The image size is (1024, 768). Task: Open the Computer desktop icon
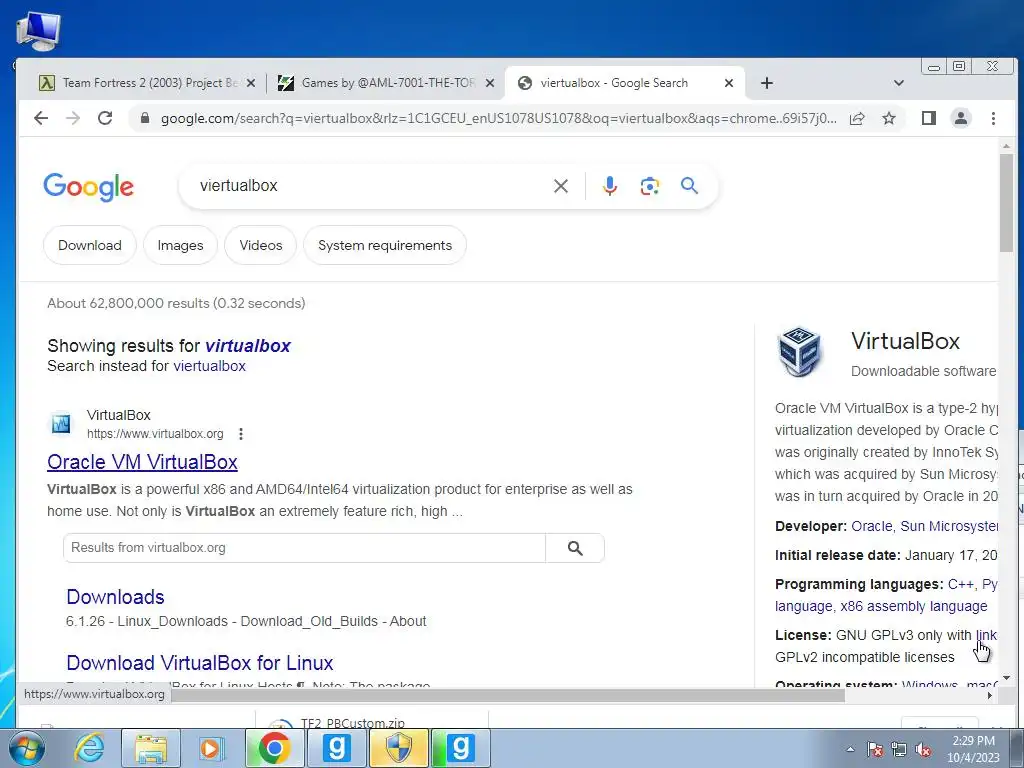pos(38,31)
